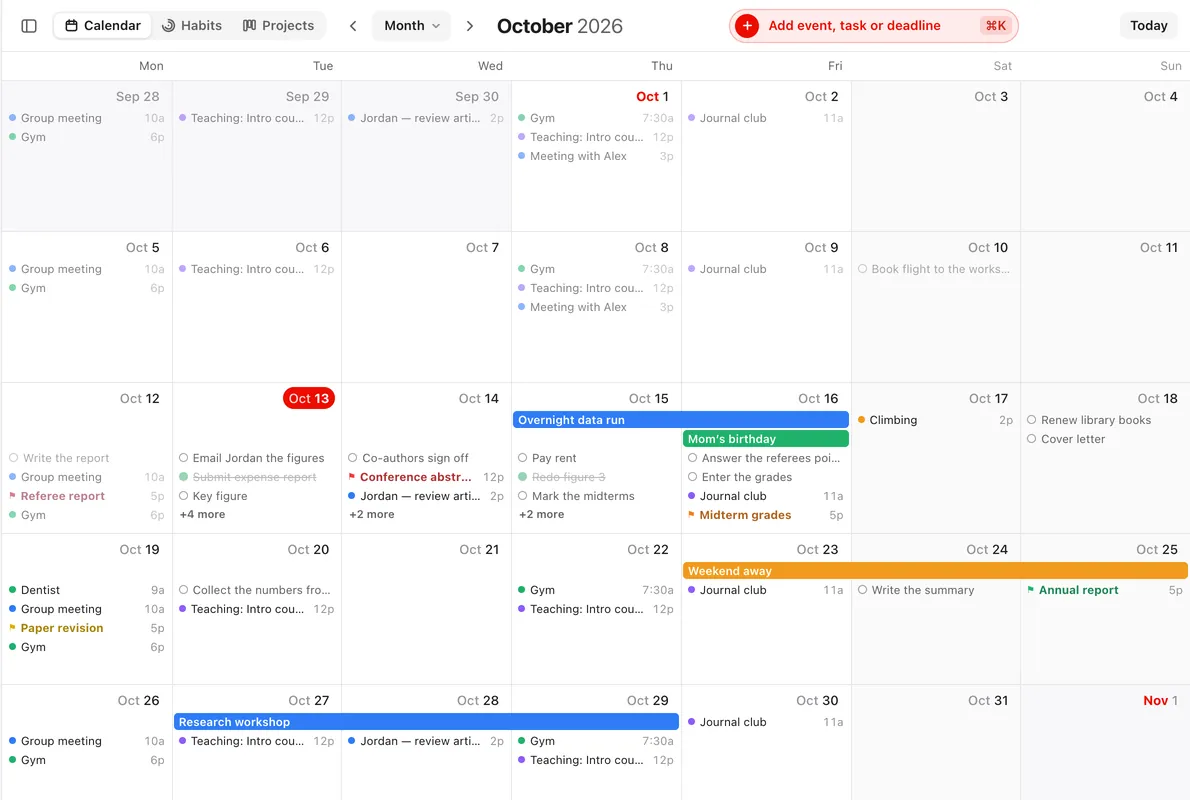Select the Nov 1 date label
Viewport: 1190px width, 800px height.
click(1160, 701)
